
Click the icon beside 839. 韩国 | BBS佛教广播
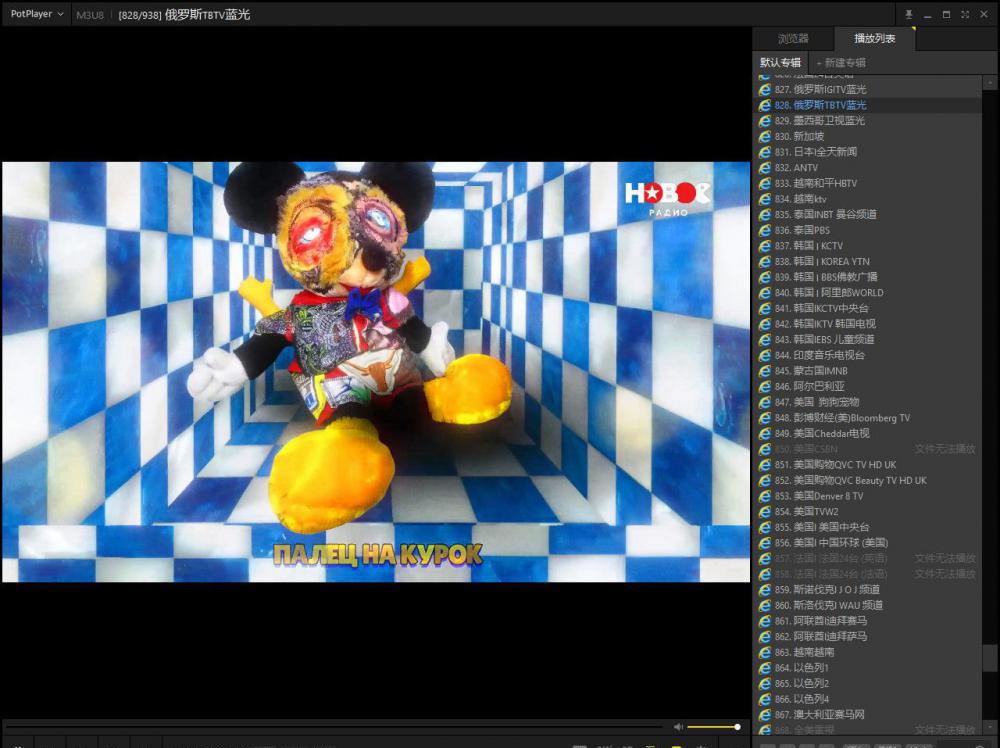click(x=765, y=277)
